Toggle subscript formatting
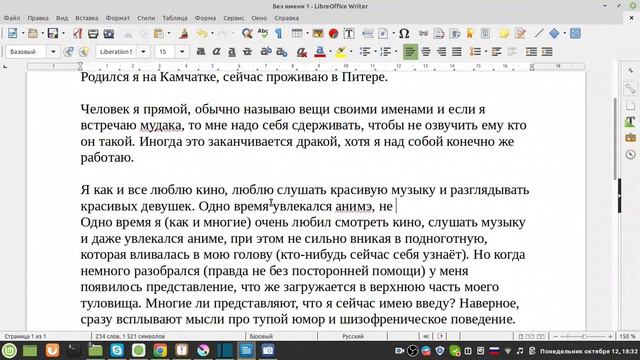The width and height of the screenshot is (640, 360). pyautogui.click(x=282, y=52)
